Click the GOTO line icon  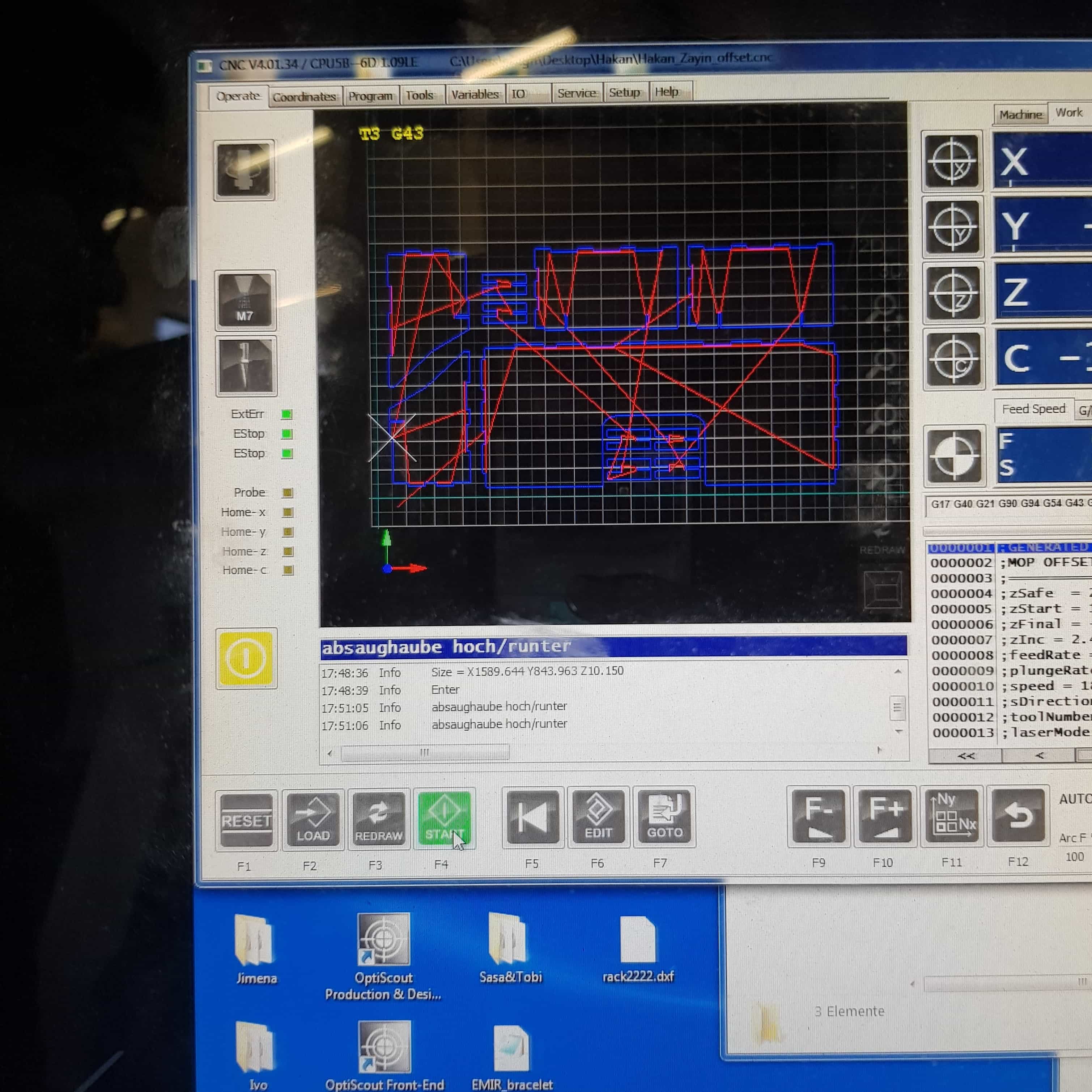(664, 816)
